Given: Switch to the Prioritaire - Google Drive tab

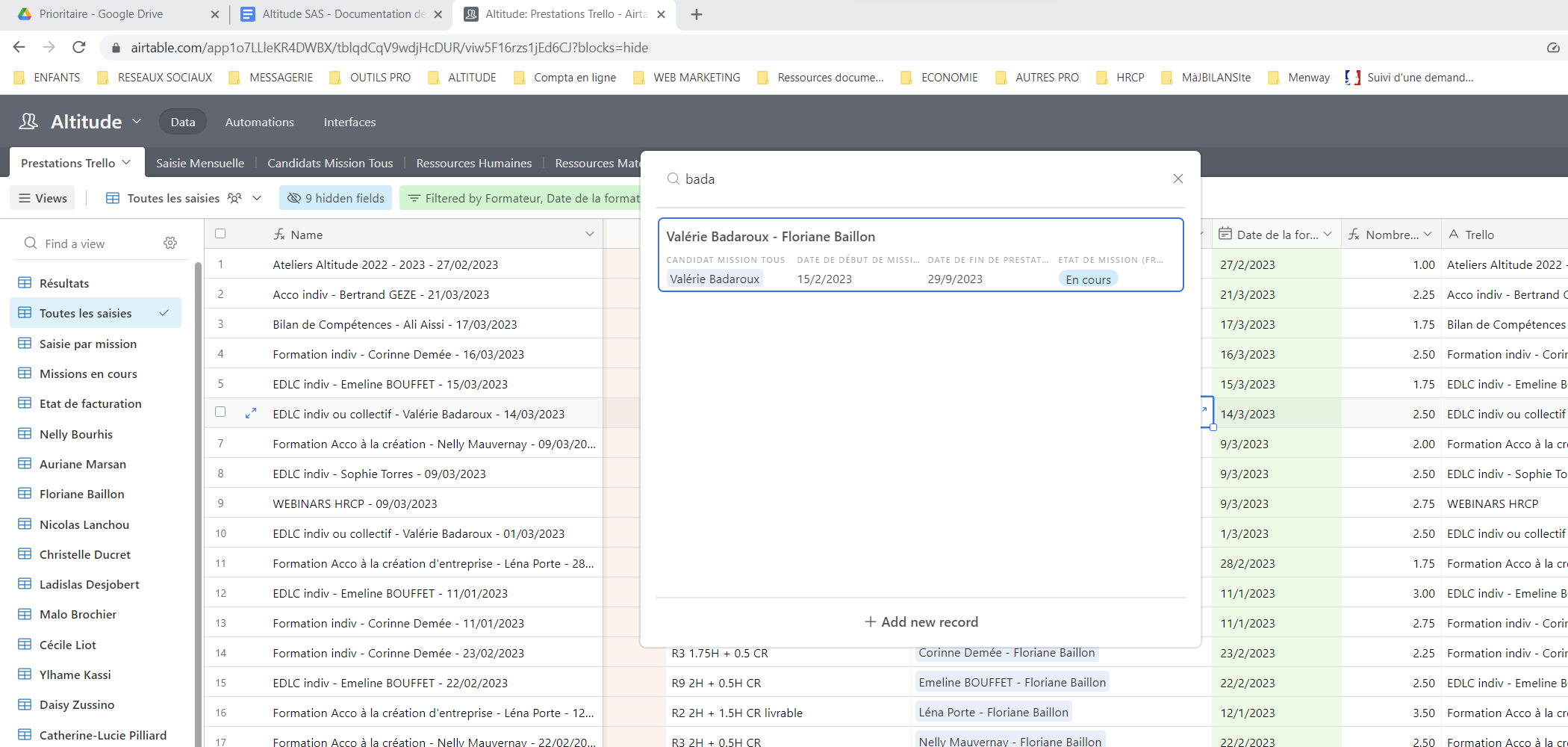Looking at the screenshot, I should 101,14.
